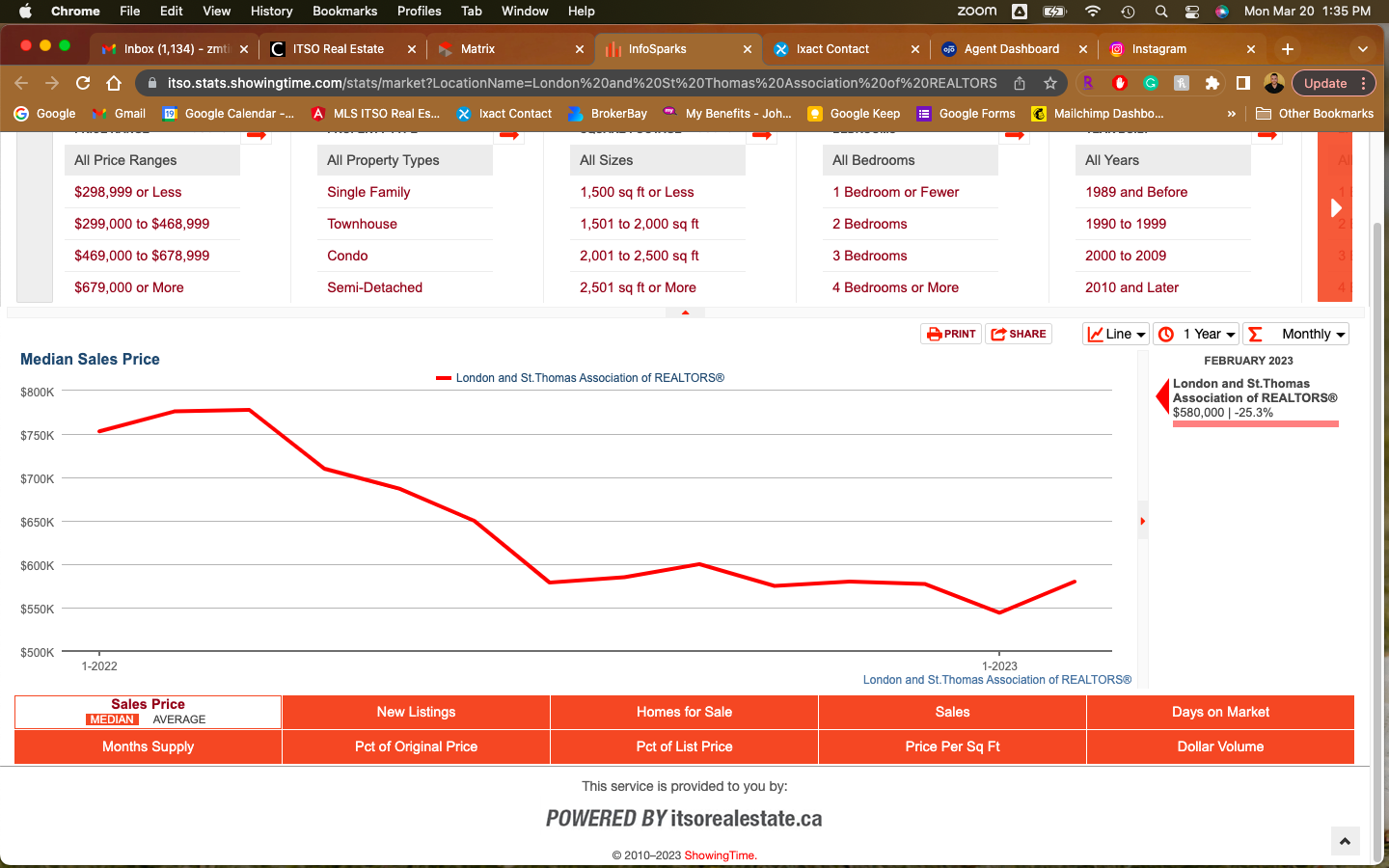Open the 1 Year time range dropdown
The image size is (1389, 868).
1197,334
